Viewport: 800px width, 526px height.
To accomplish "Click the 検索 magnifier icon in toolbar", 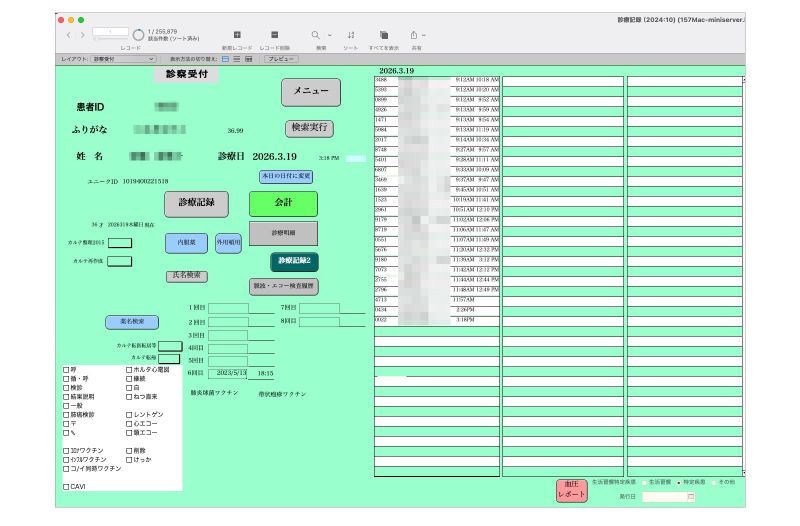I will click(316, 34).
